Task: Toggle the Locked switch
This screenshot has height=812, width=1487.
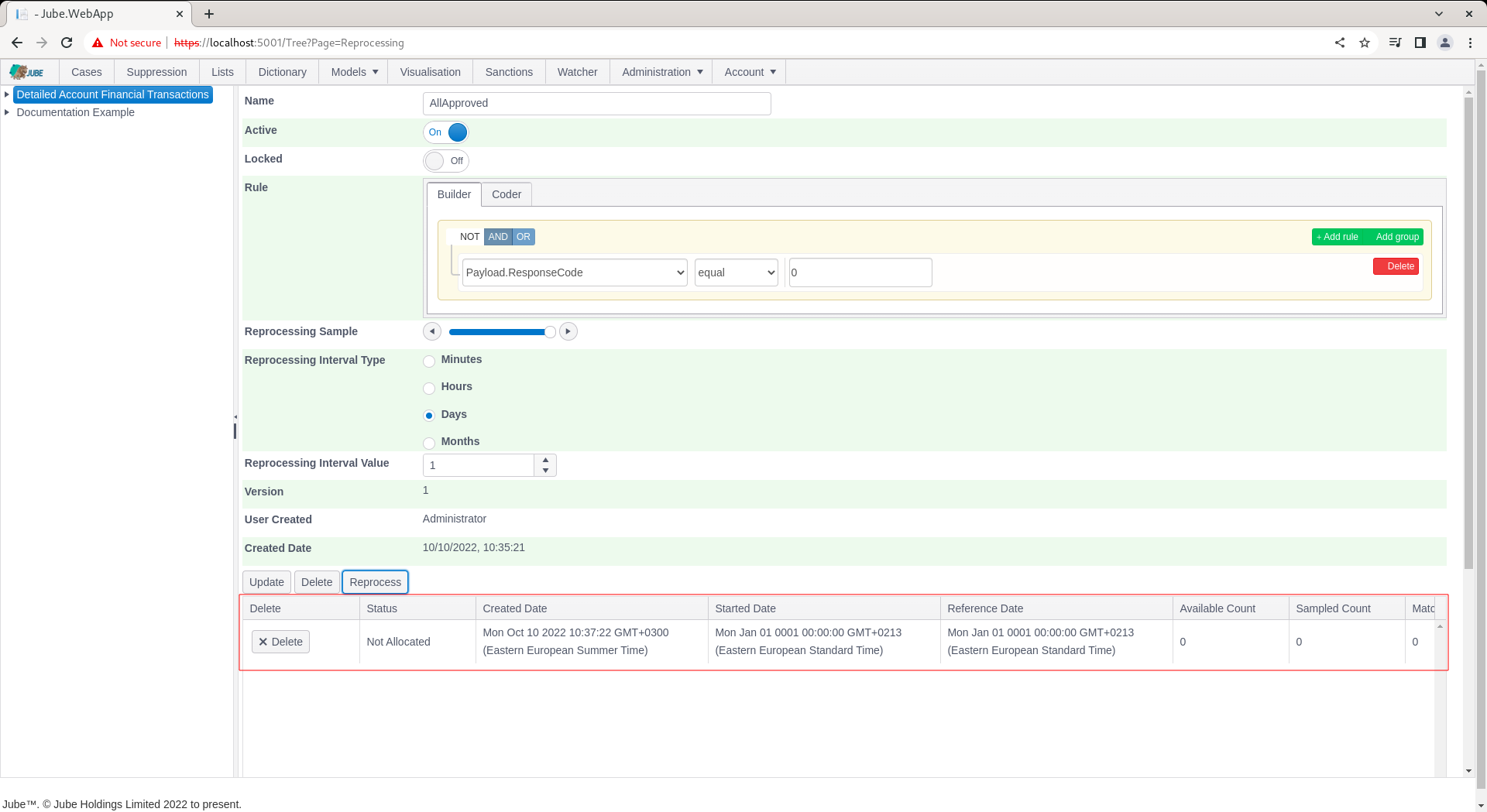Action: (x=446, y=161)
